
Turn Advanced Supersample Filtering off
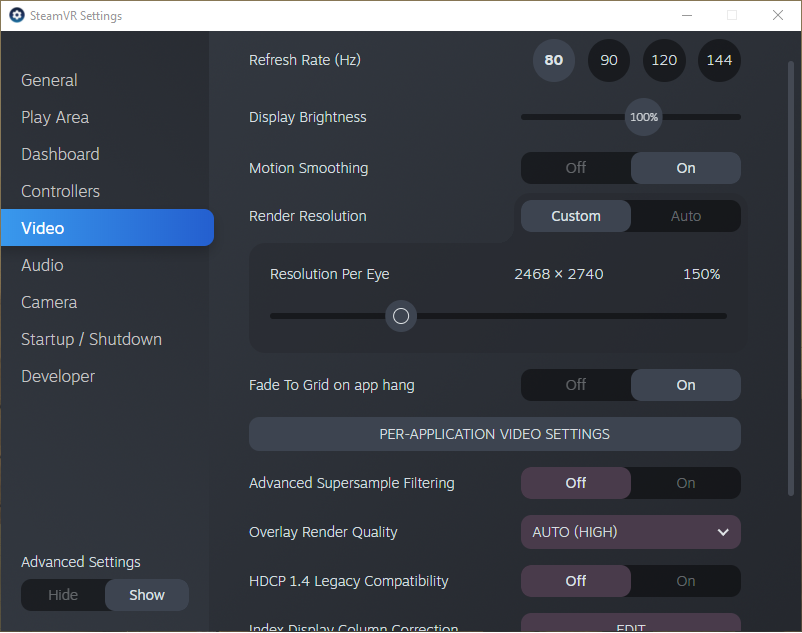coord(576,483)
